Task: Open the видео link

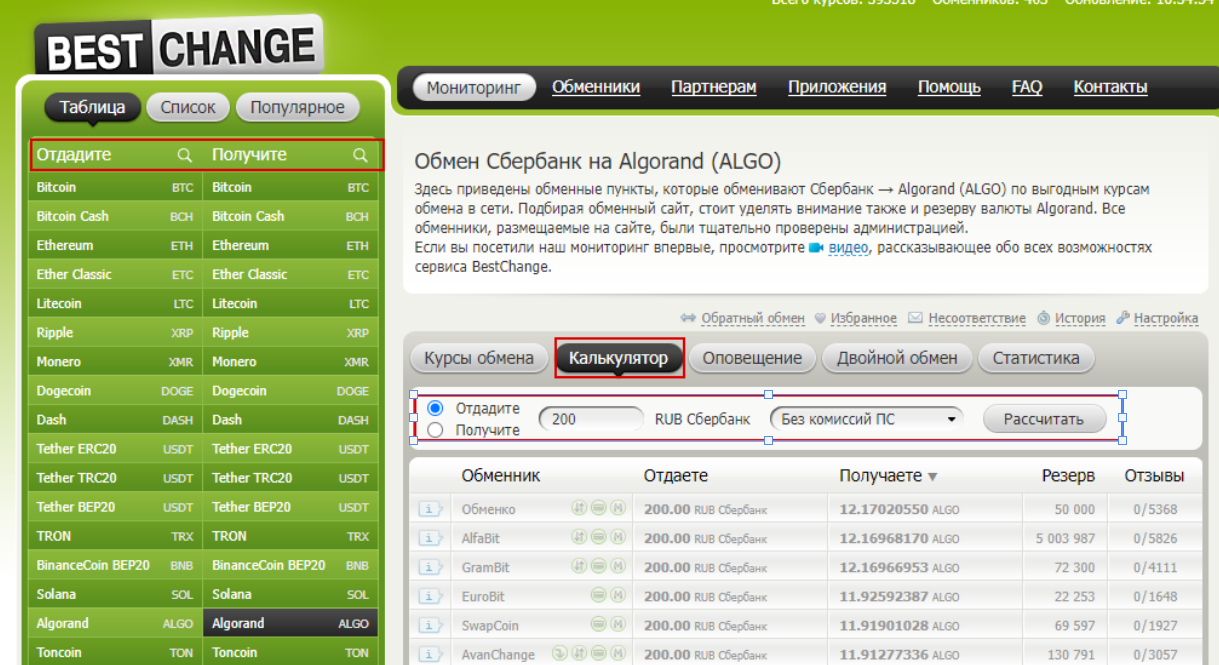Action: click(848, 247)
